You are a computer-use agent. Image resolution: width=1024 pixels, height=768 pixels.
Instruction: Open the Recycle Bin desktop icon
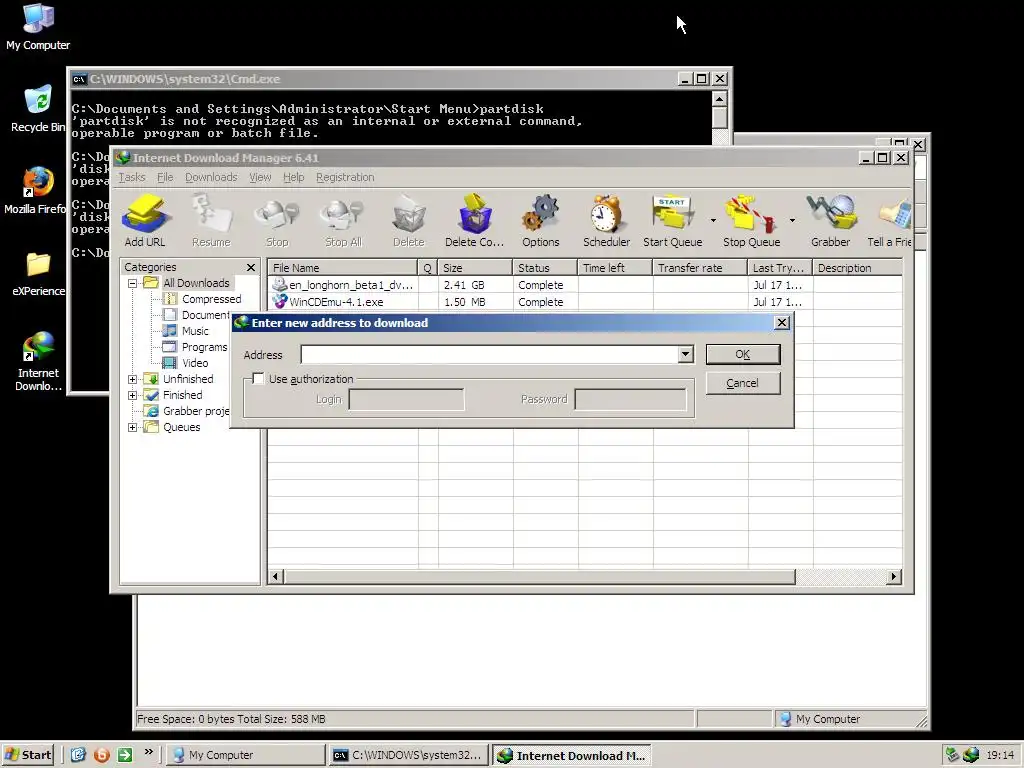[38, 109]
